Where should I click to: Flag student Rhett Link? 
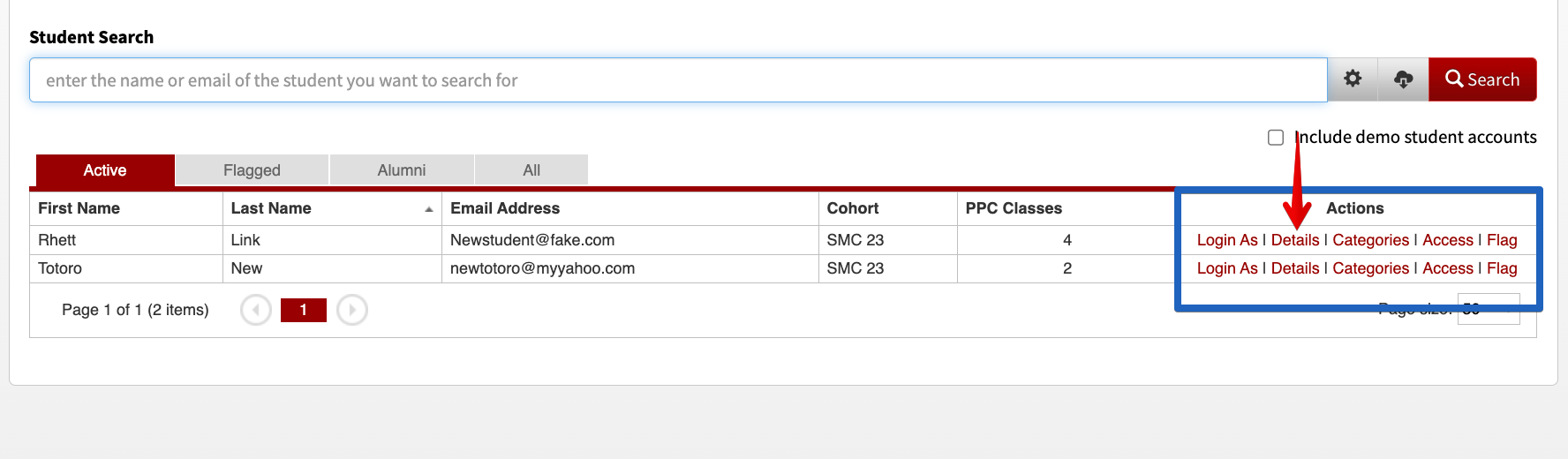[x=1502, y=240]
